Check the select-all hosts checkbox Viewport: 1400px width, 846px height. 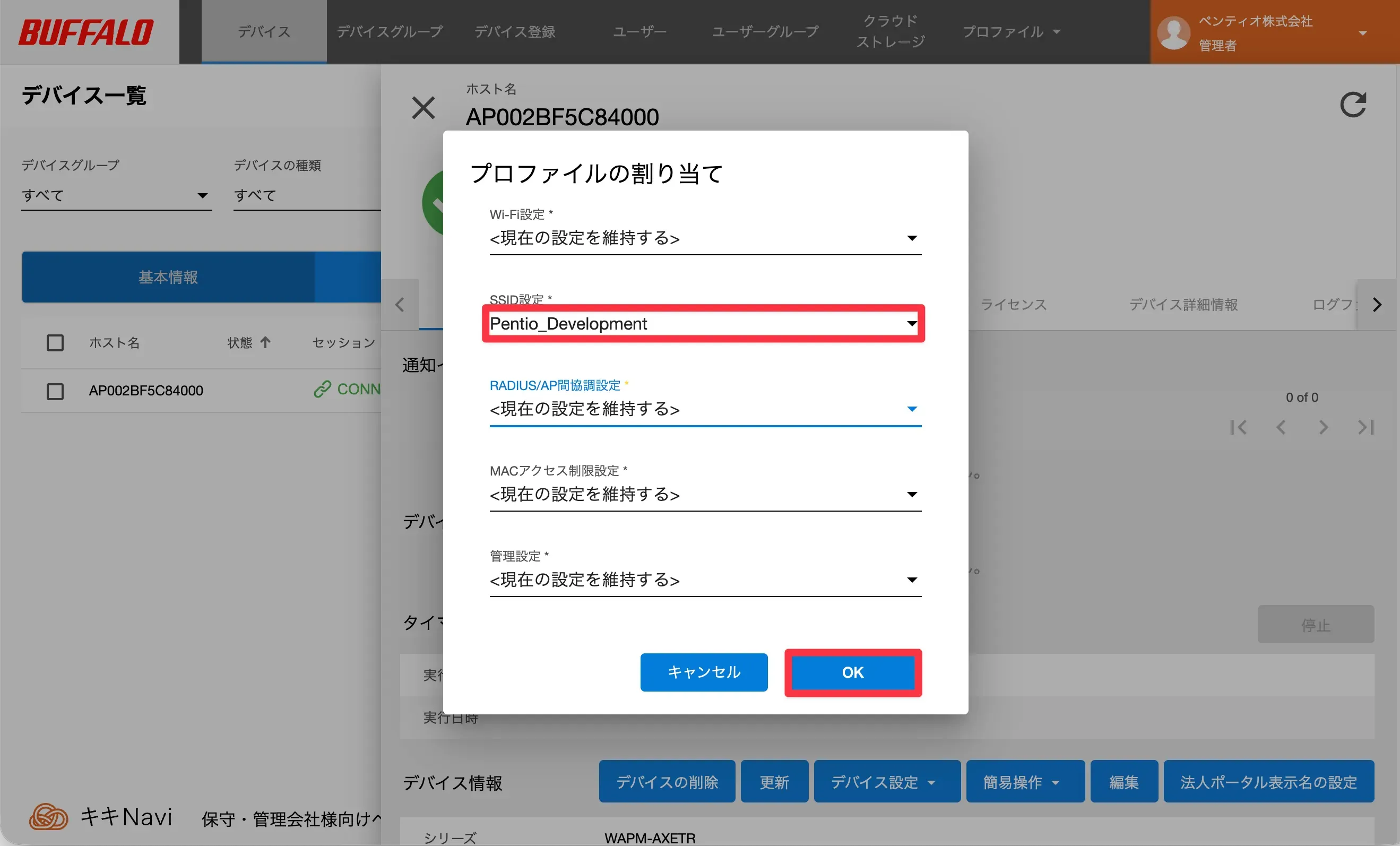[55, 343]
